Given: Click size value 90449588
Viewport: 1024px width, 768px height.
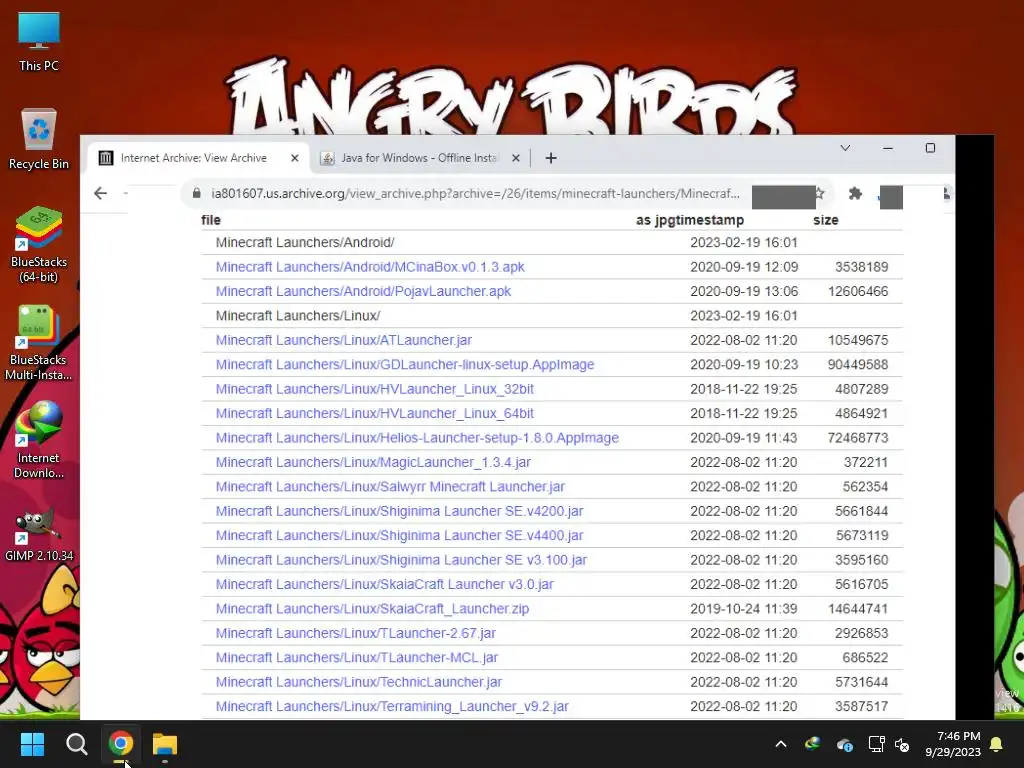Looking at the screenshot, I should click(857, 364).
